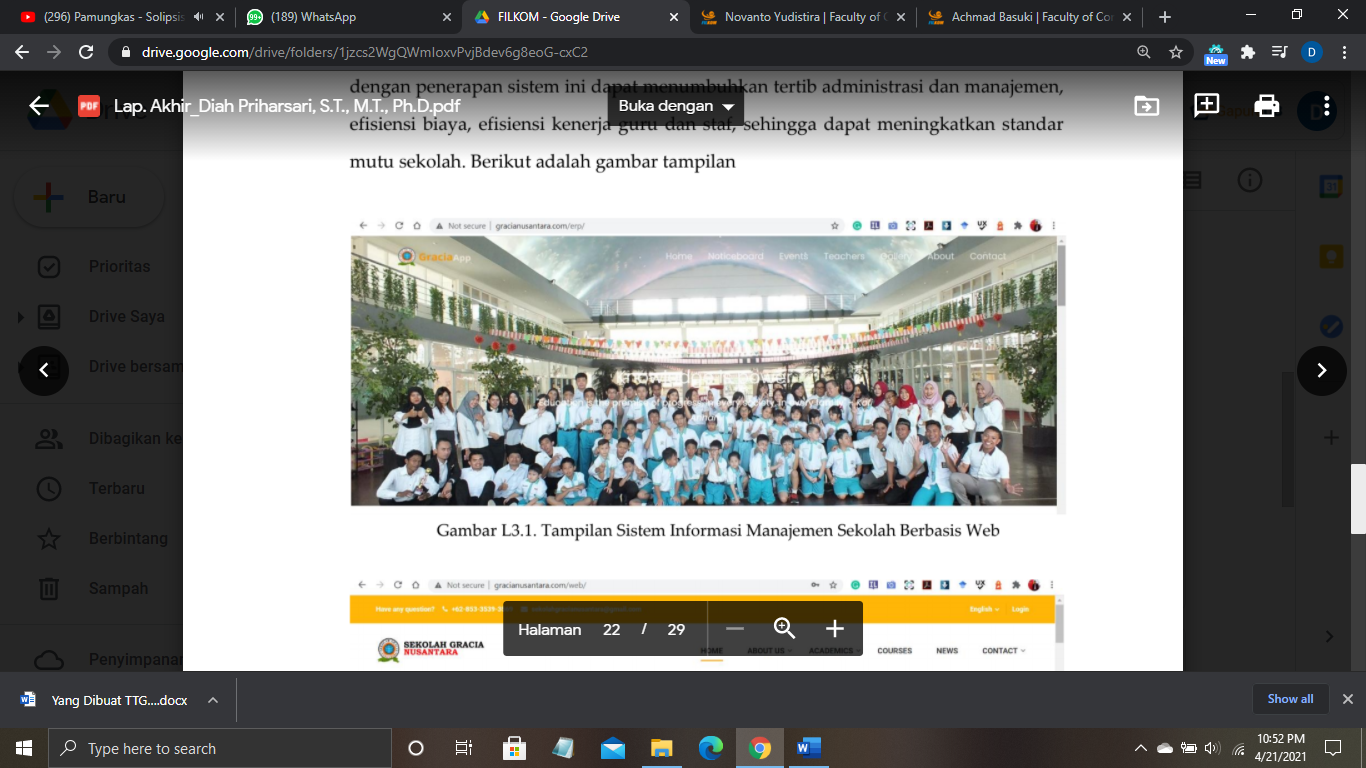The image size is (1366, 768).
Task: Click the red PDF file icon
Action: (89, 106)
